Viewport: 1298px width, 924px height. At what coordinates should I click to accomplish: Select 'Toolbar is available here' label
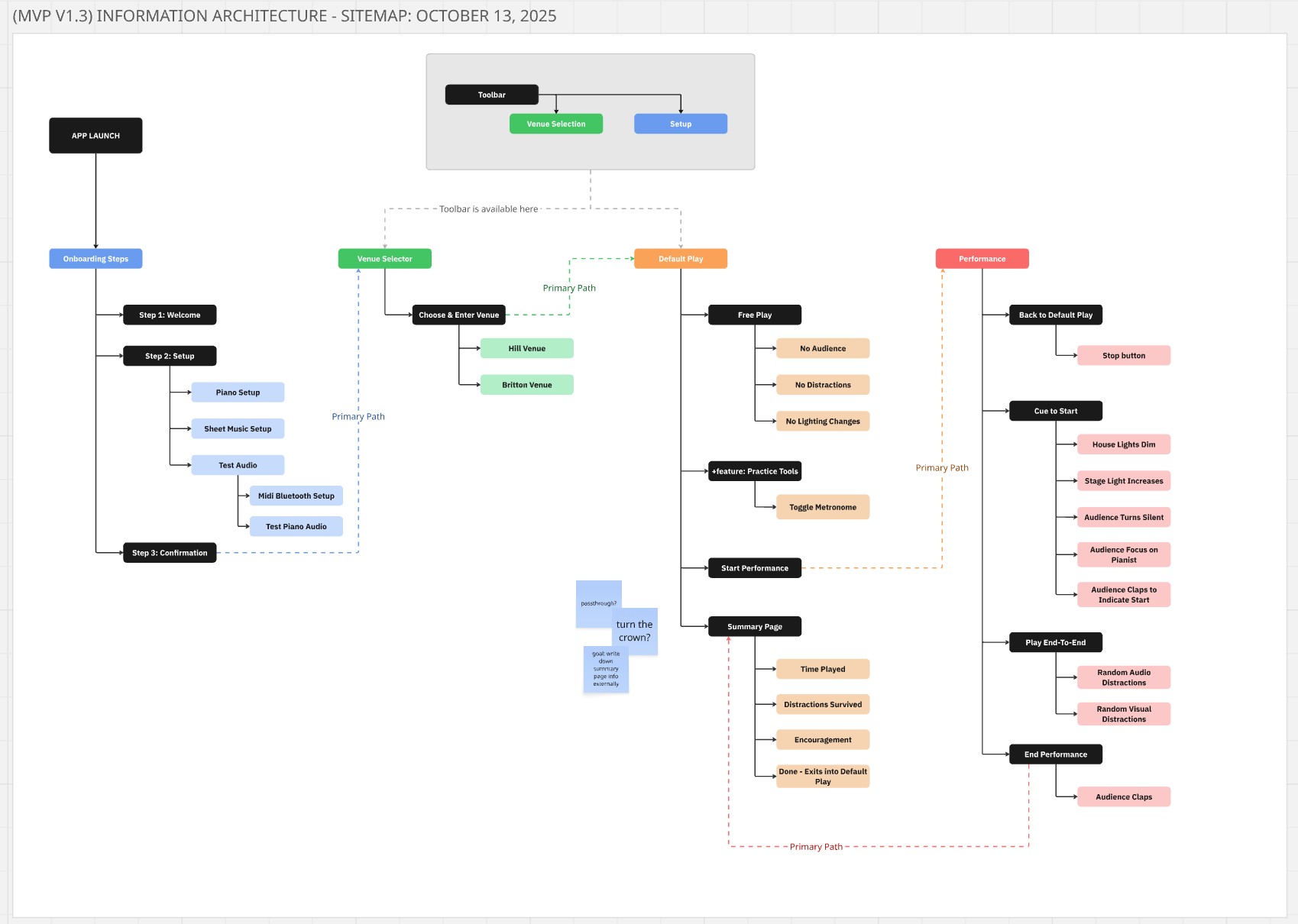coord(489,208)
